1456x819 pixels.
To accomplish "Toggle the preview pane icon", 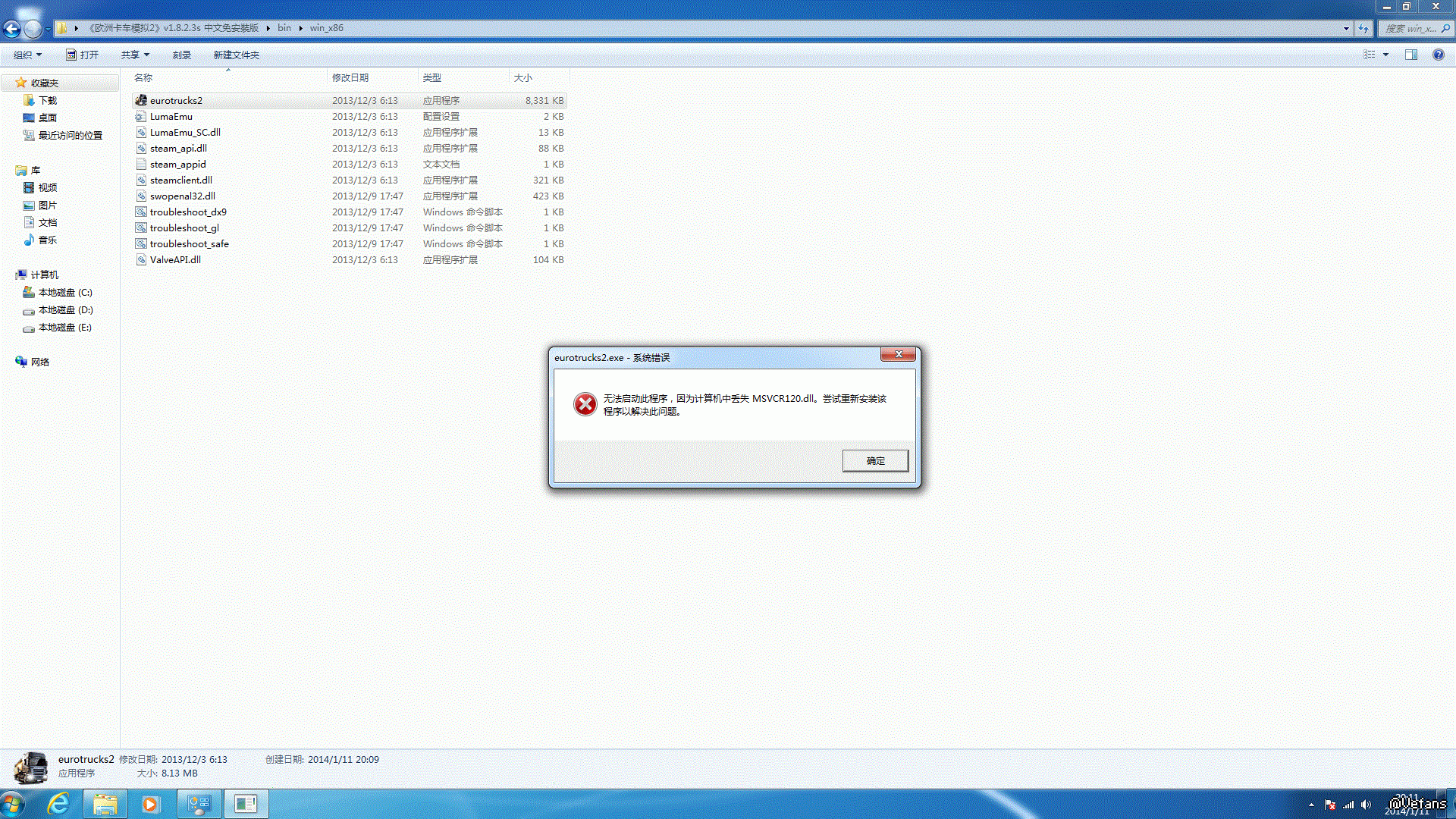I will point(1410,55).
